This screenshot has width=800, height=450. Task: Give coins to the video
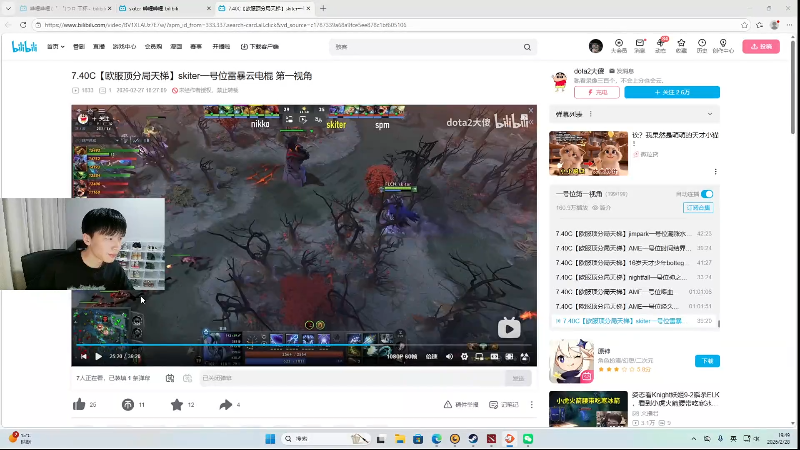point(128,405)
